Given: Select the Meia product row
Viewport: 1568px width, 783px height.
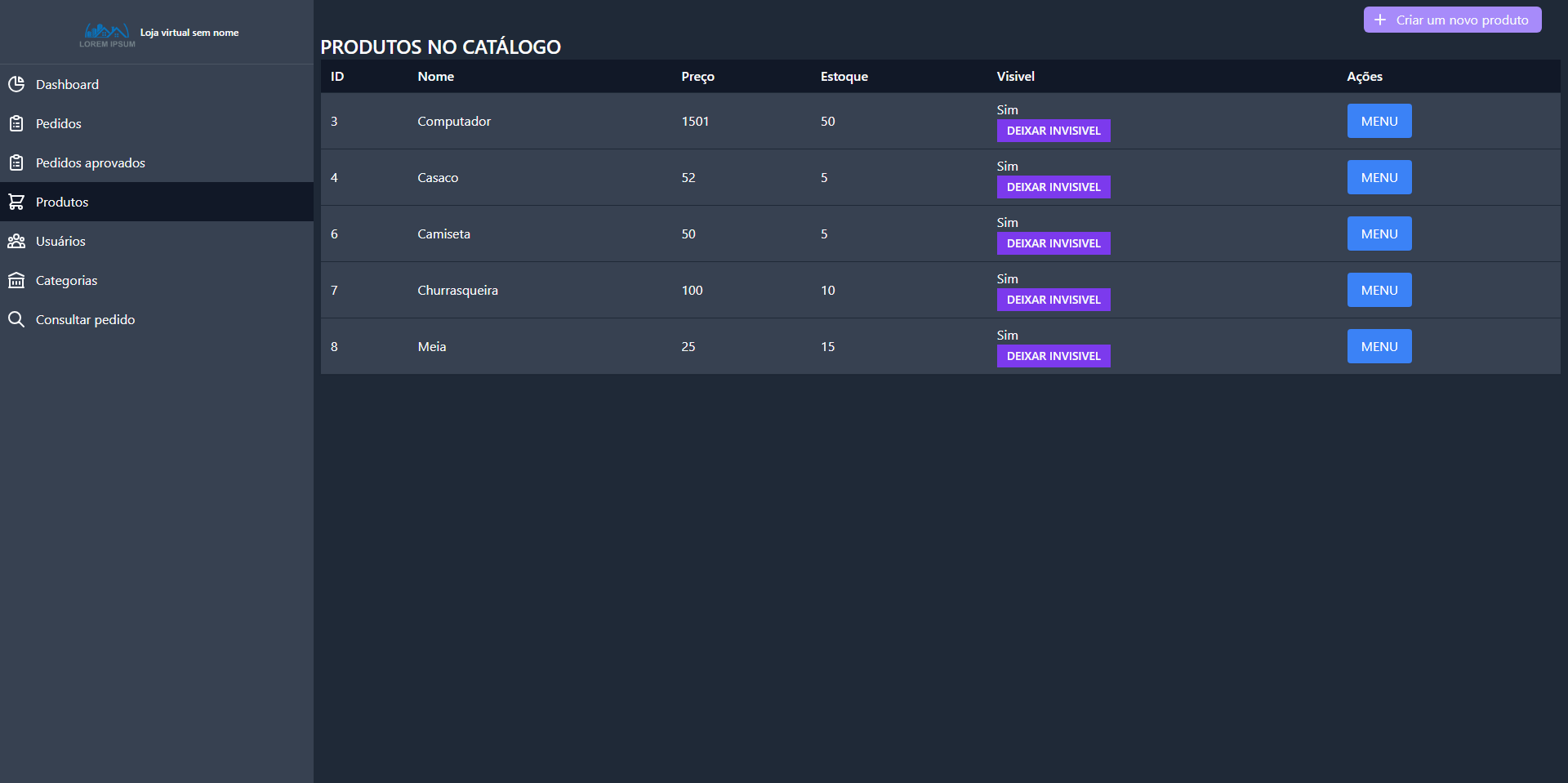Looking at the screenshot, I should point(572,345).
